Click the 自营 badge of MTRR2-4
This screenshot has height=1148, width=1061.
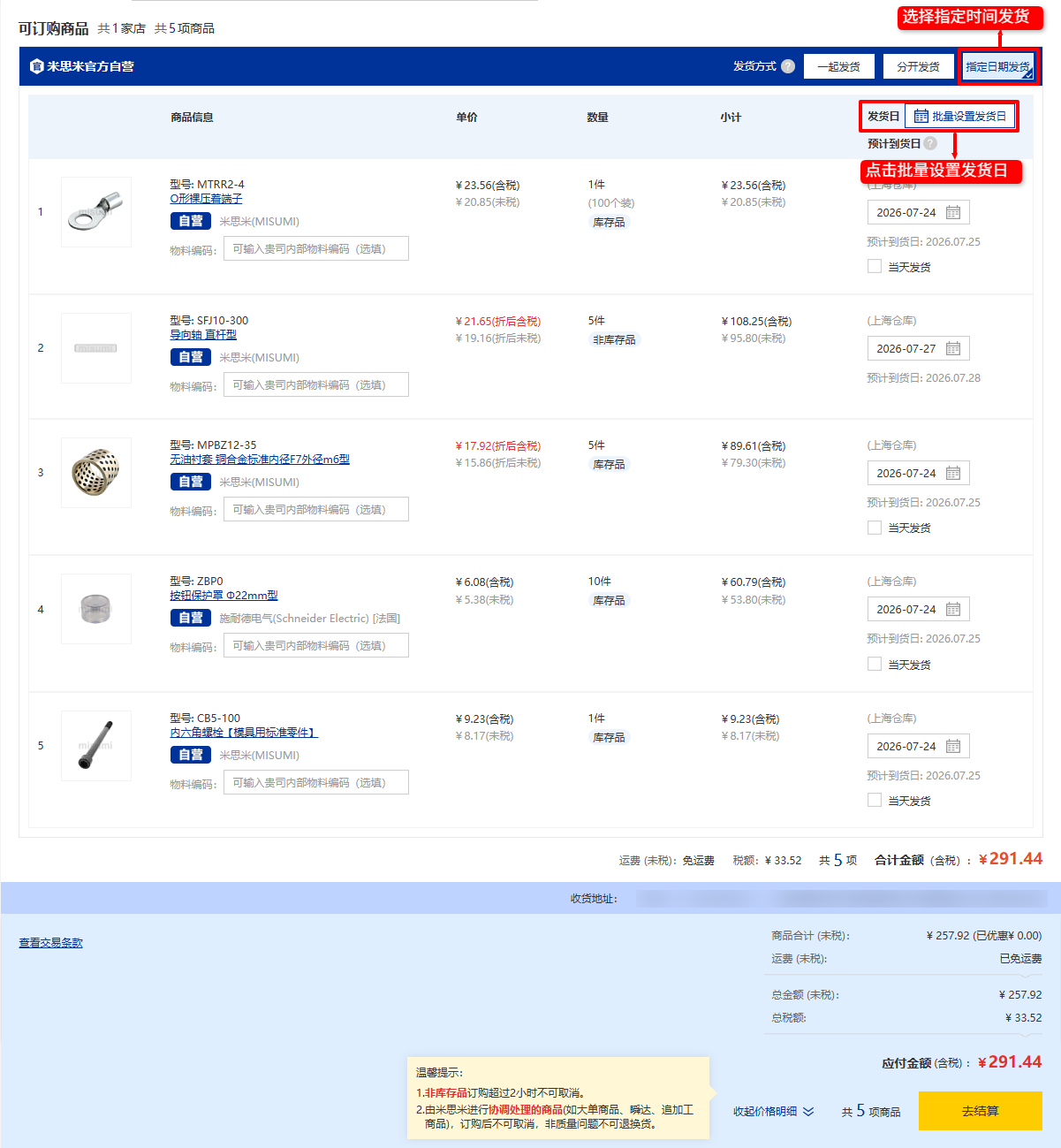click(191, 221)
